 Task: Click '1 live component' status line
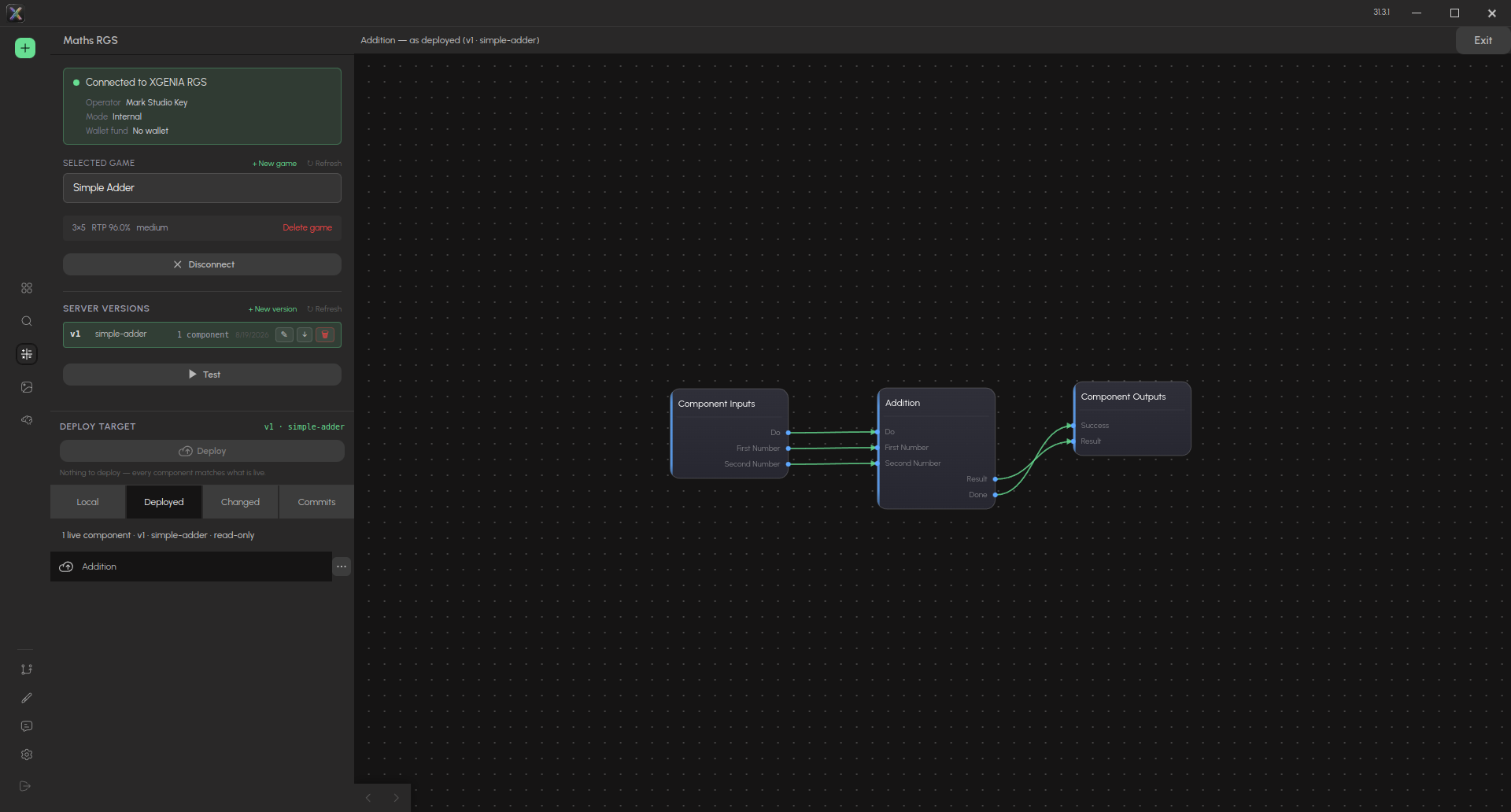click(158, 535)
